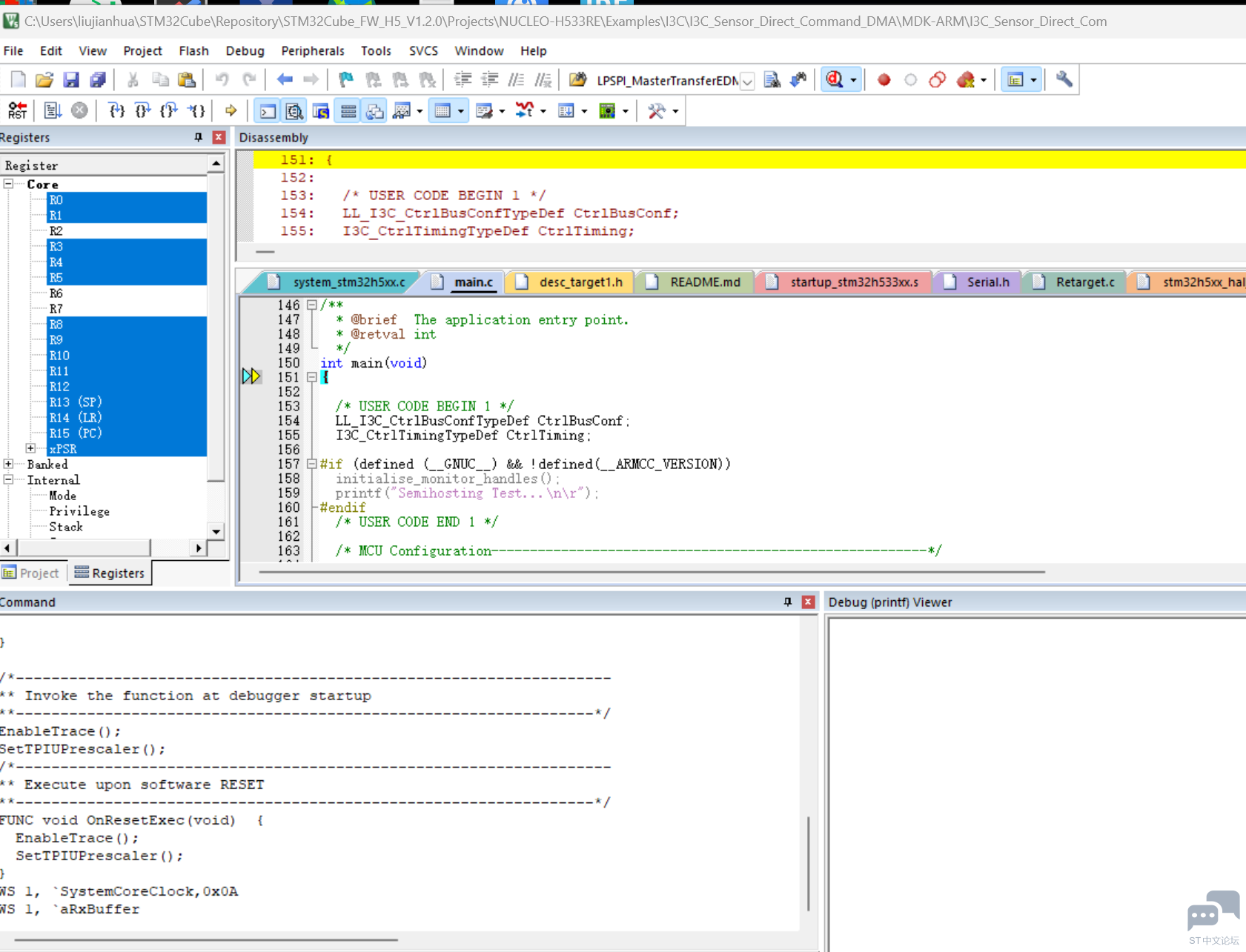
Task: Open Analysis windows dropdown arrow
Action: [543, 111]
